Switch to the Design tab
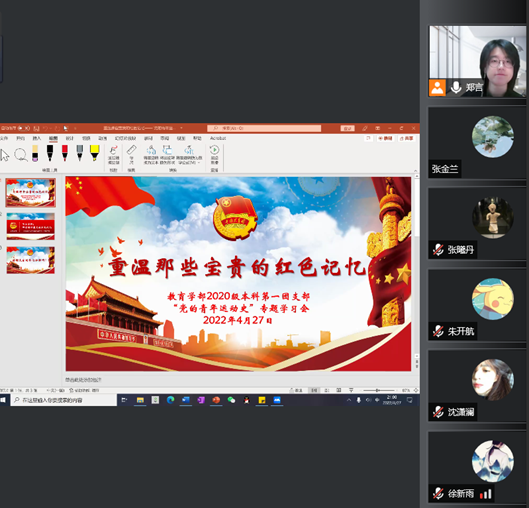This screenshot has height=508, width=529. pyautogui.click(x=69, y=138)
